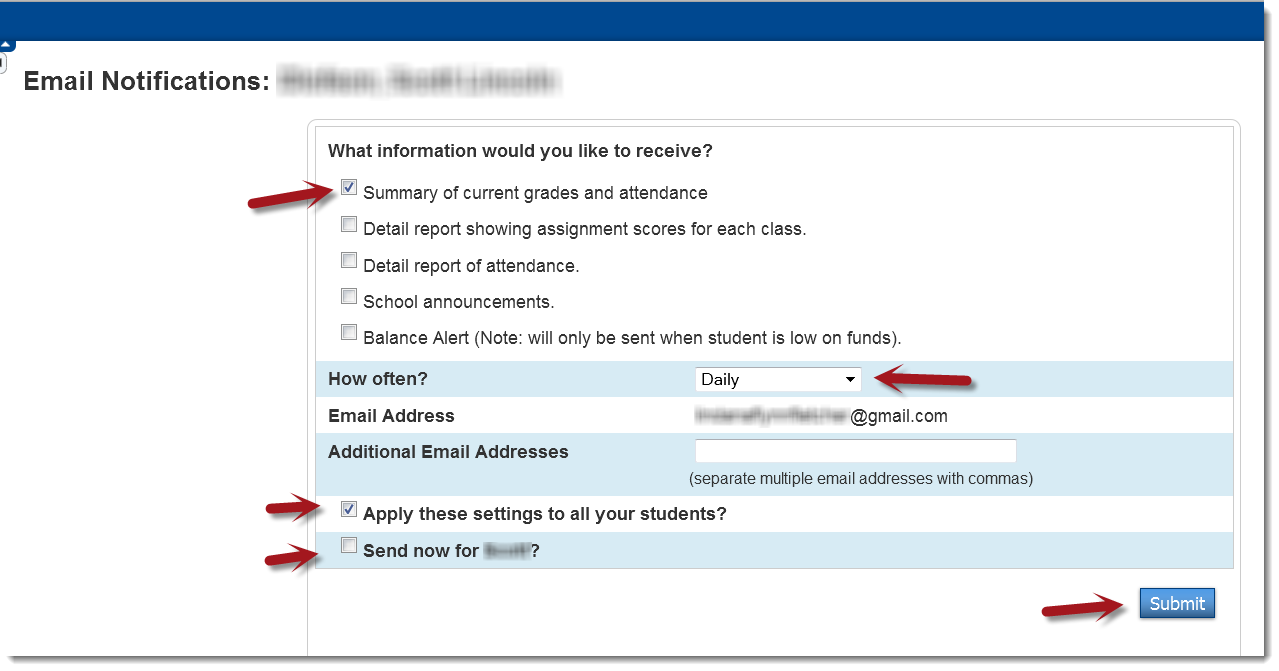Check the Send now checkbox
Image resolution: width=1279 pixels, height=671 pixels.
[x=349, y=545]
